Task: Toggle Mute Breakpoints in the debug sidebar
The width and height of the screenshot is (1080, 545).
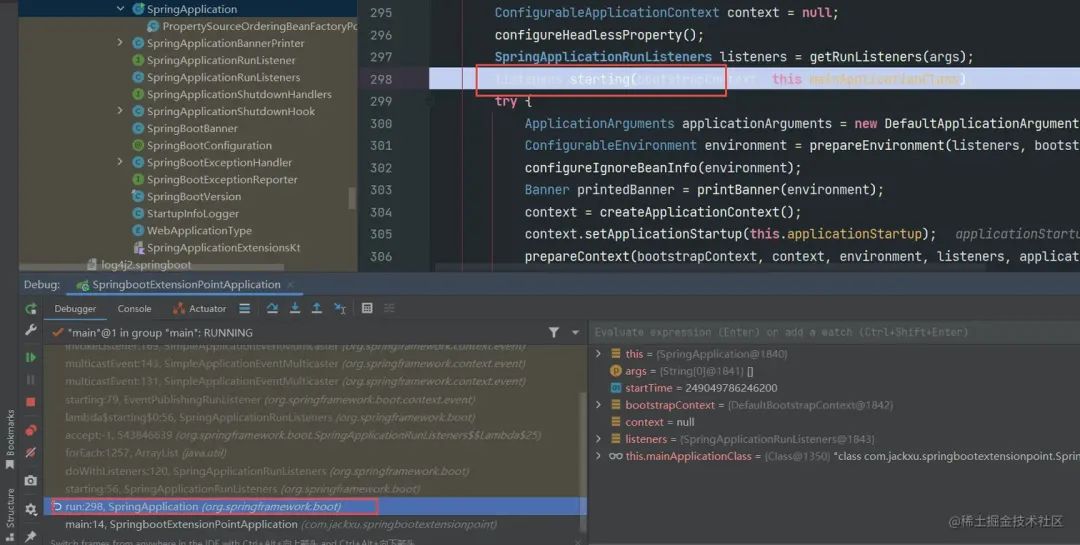Action: click(31, 453)
